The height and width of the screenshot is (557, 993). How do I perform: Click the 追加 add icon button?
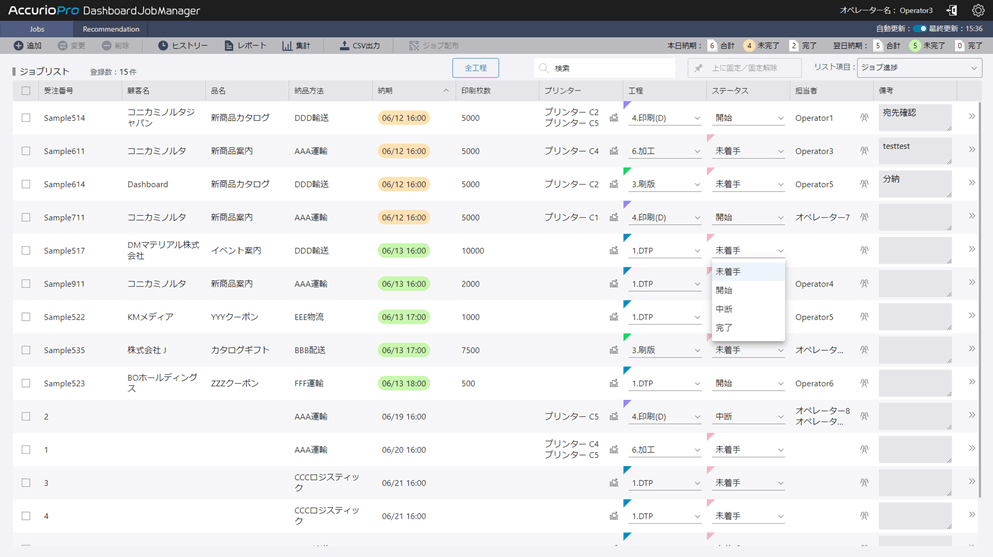pos(28,46)
